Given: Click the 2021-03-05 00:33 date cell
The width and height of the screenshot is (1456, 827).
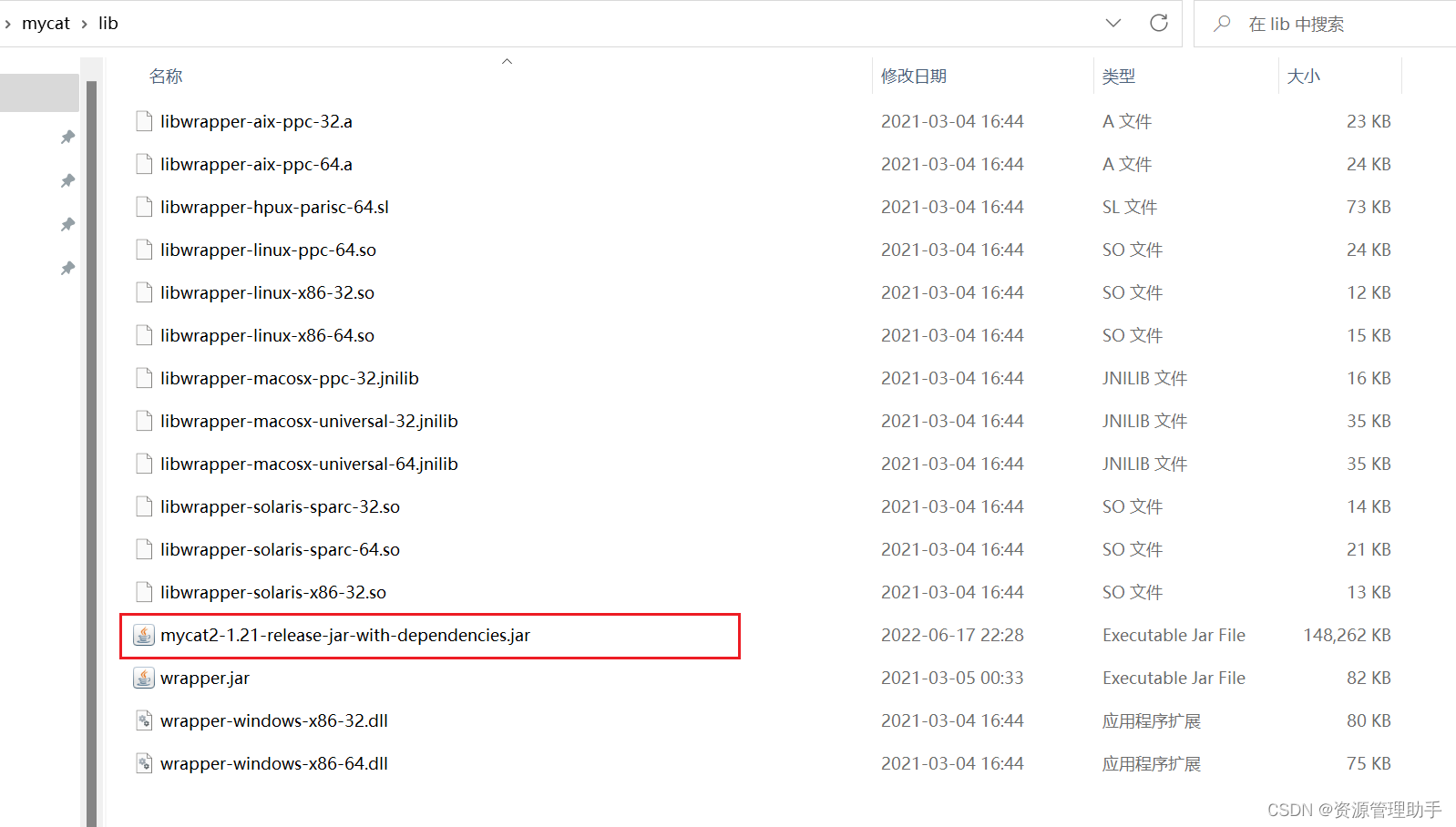Looking at the screenshot, I should (952, 678).
